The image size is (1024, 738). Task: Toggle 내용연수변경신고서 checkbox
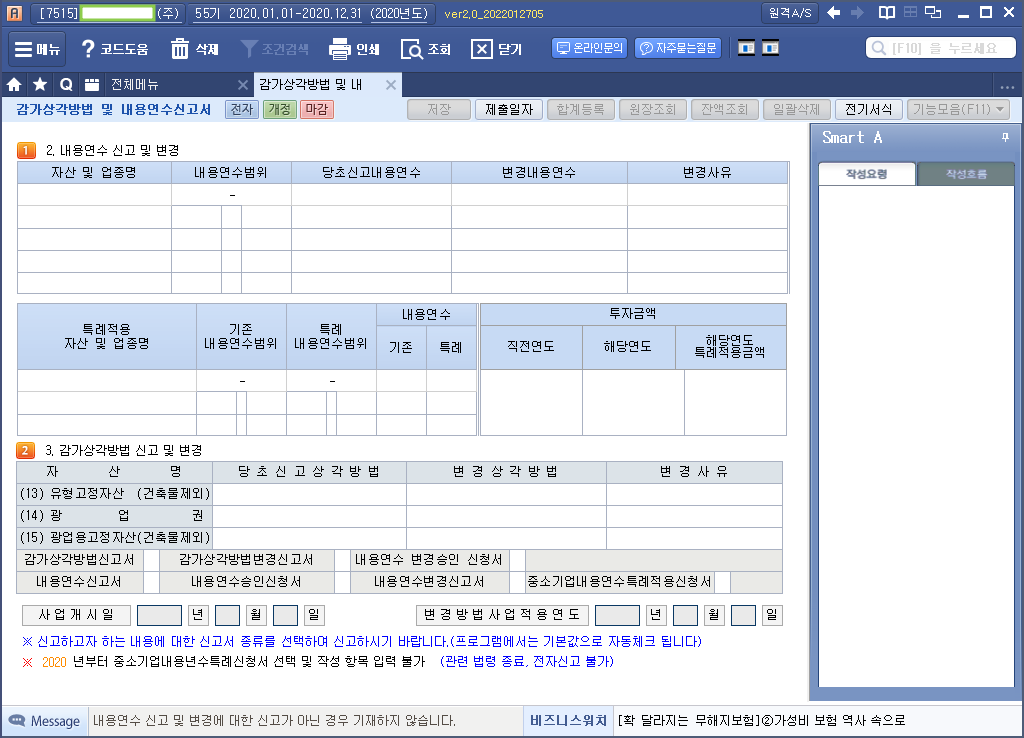[517, 582]
